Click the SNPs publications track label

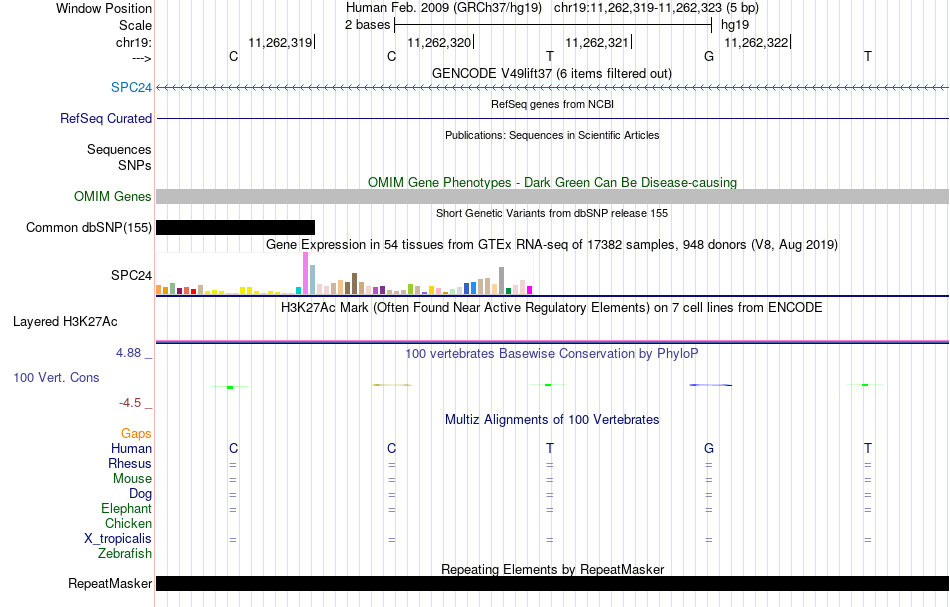[x=135, y=165]
